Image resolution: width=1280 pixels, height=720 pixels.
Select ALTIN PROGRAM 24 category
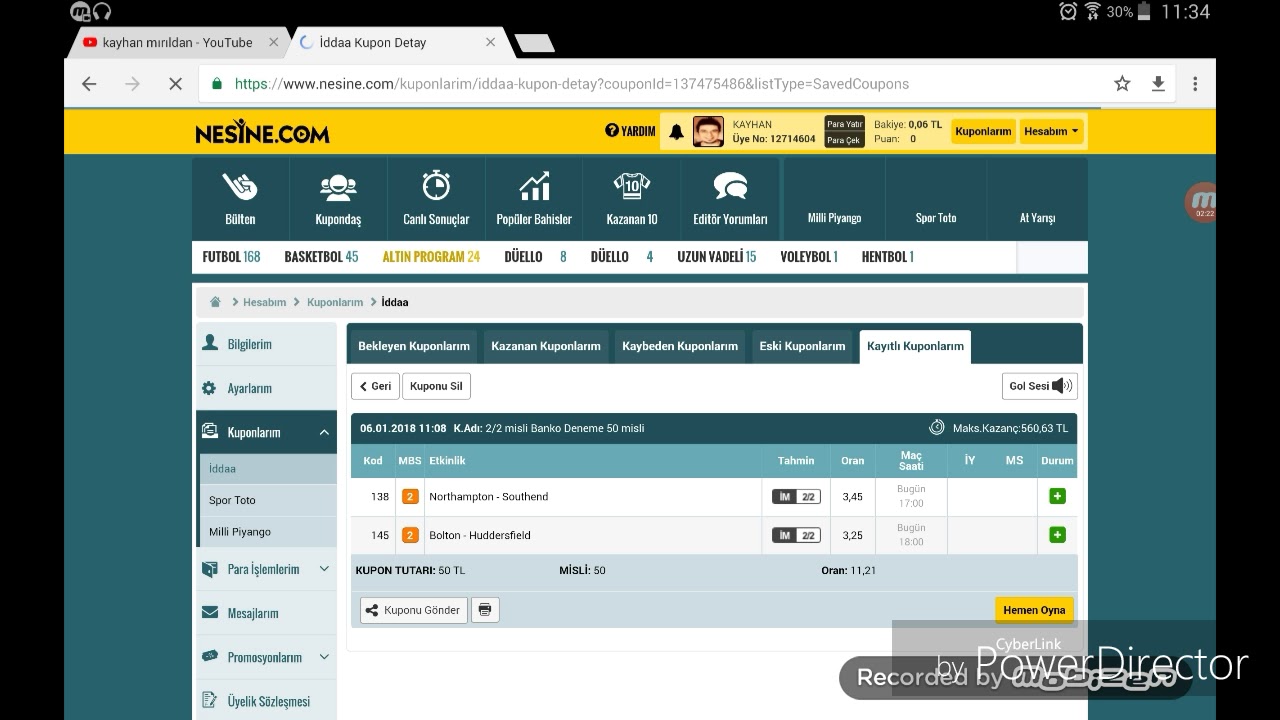(431, 257)
